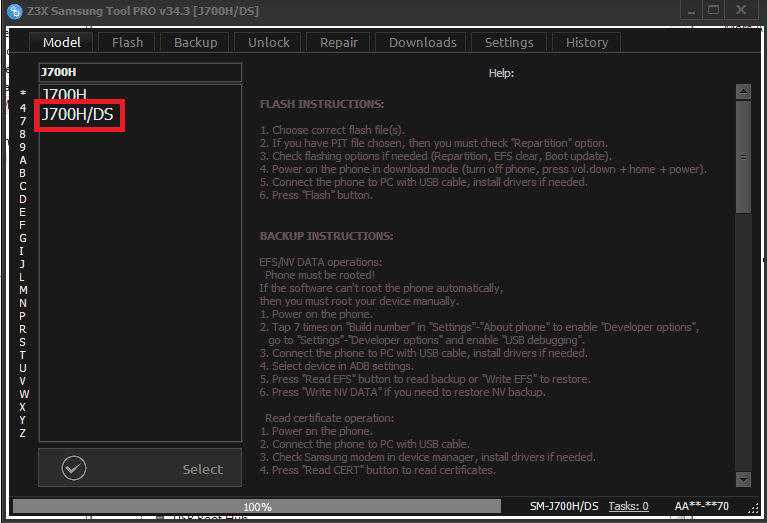Click the AA**-**70 serial in status bar
Viewport: 767px width, 523px height.
point(701,506)
